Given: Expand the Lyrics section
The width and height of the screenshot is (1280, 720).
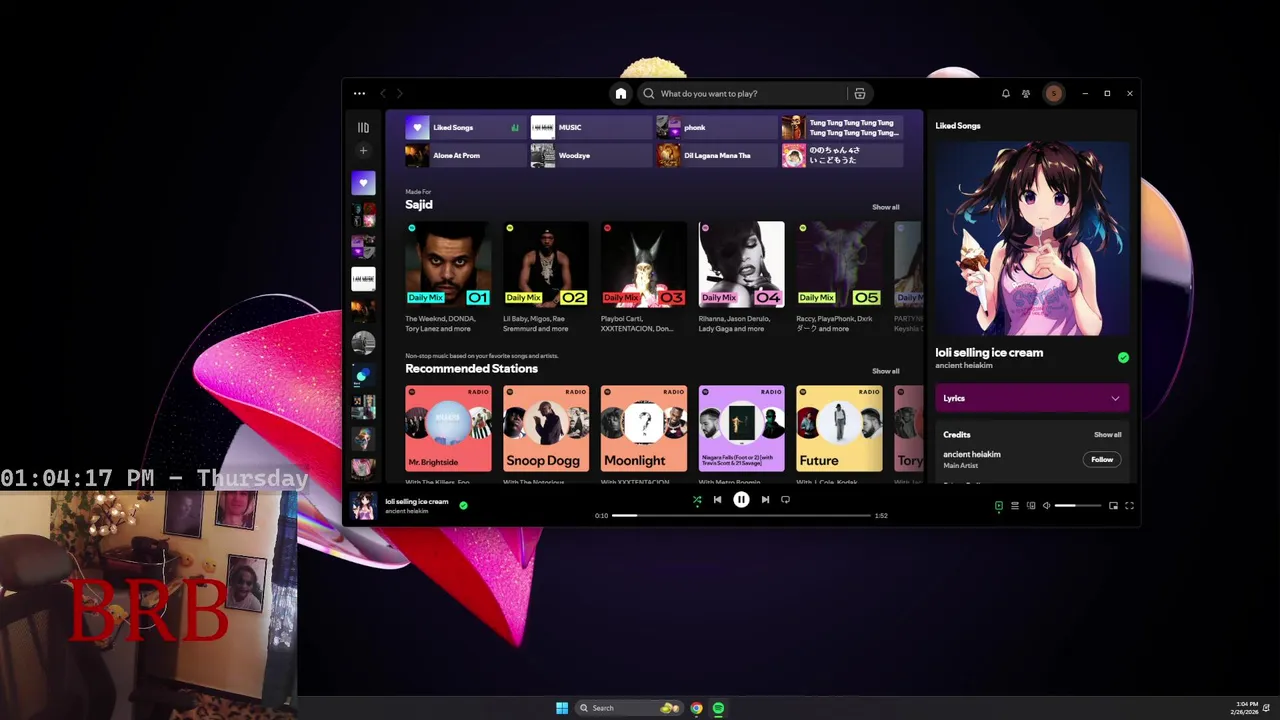Looking at the screenshot, I should 1031,398.
